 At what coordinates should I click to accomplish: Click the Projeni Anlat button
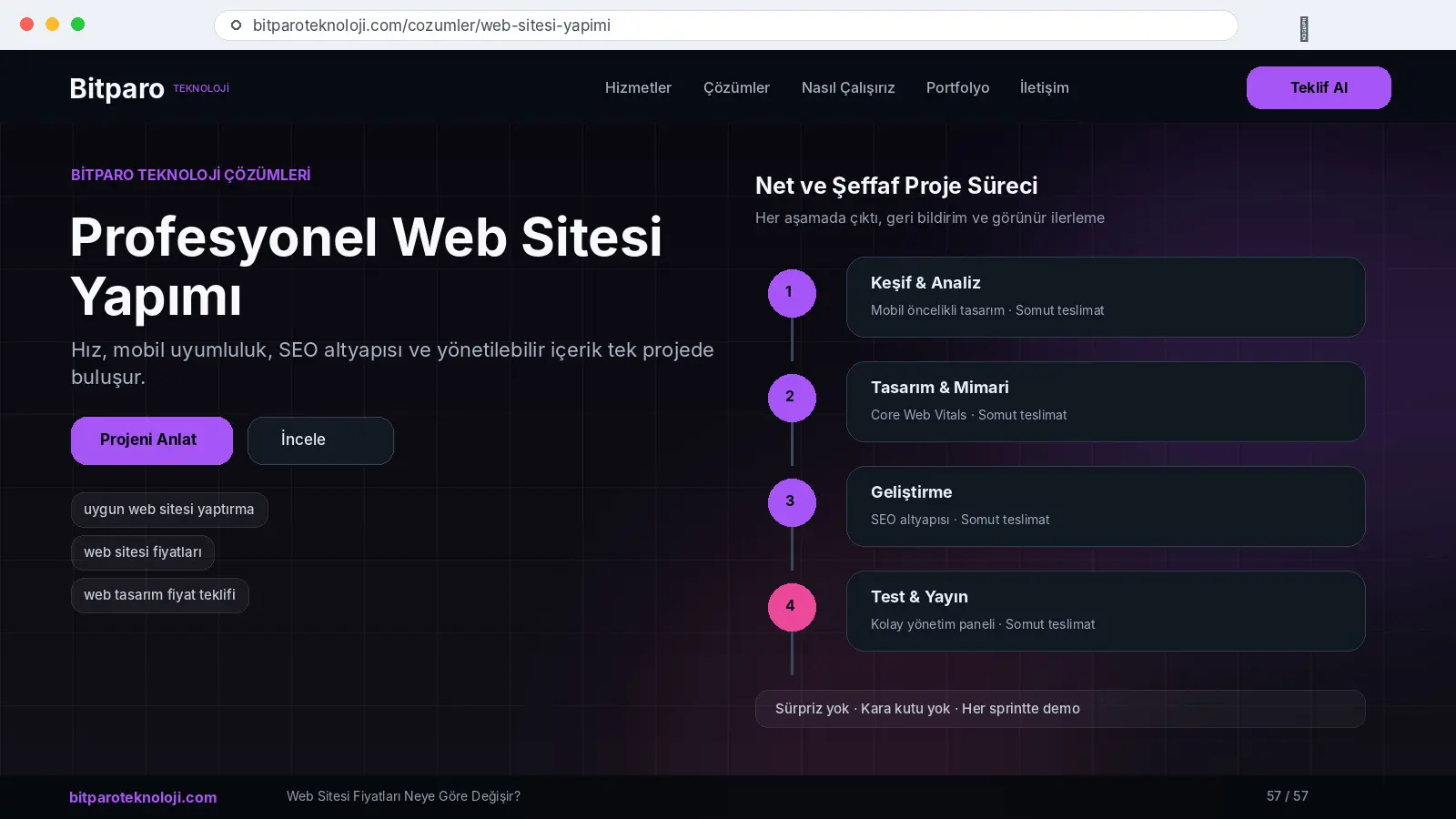[x=152, y=440]
